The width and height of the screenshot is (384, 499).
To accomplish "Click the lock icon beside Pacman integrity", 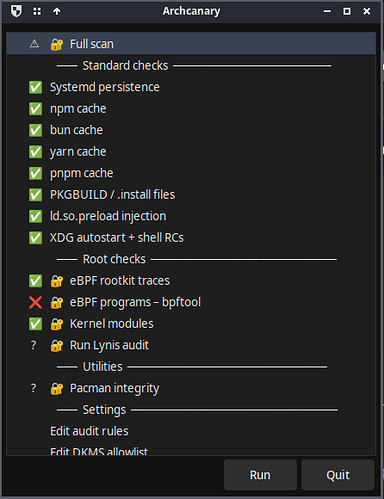I will pos(57,388).
